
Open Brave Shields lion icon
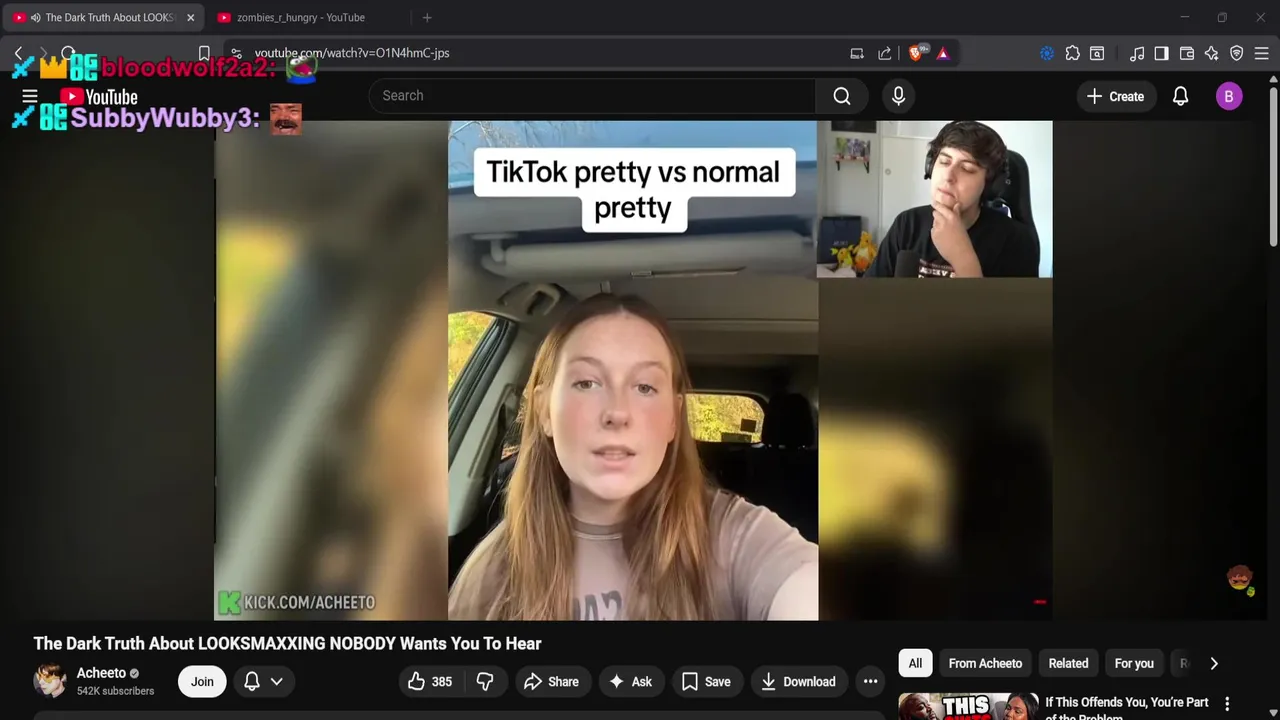[x=916, y=53]
